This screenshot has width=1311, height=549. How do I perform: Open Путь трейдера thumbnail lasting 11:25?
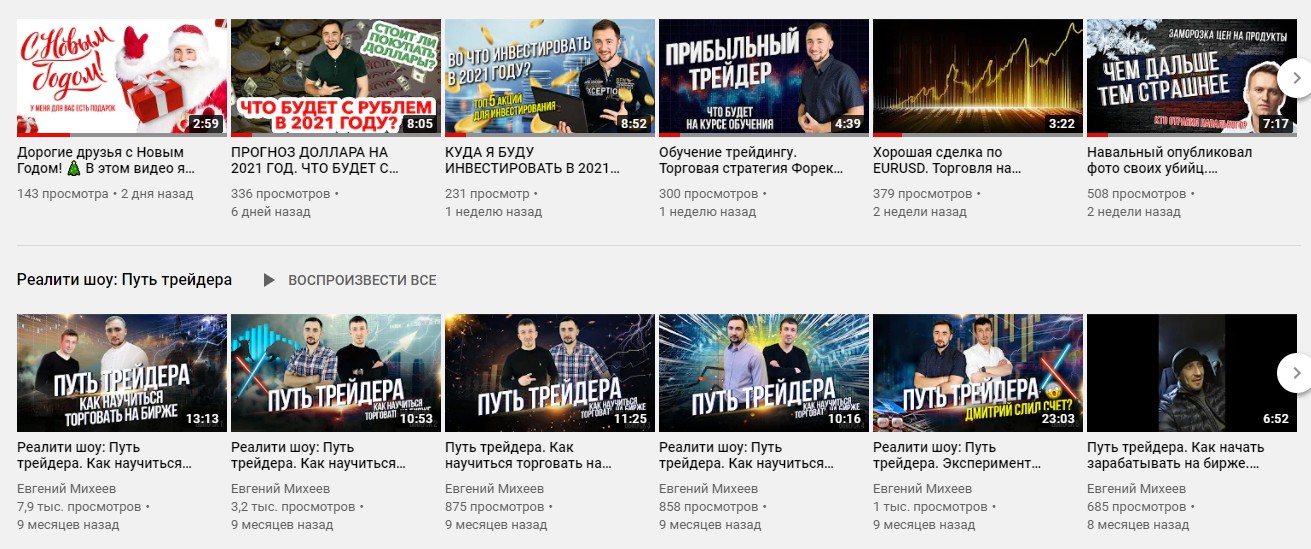pyautogui.click(x=550, y=372)
